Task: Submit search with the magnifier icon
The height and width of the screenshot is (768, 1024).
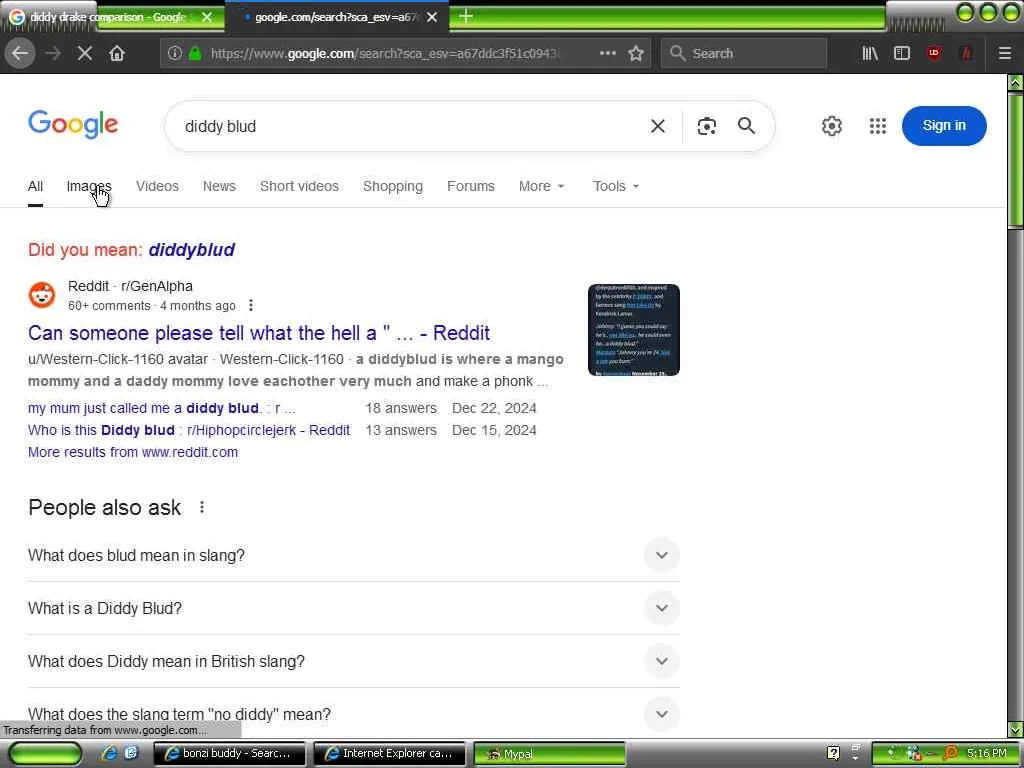Action: 746,126
